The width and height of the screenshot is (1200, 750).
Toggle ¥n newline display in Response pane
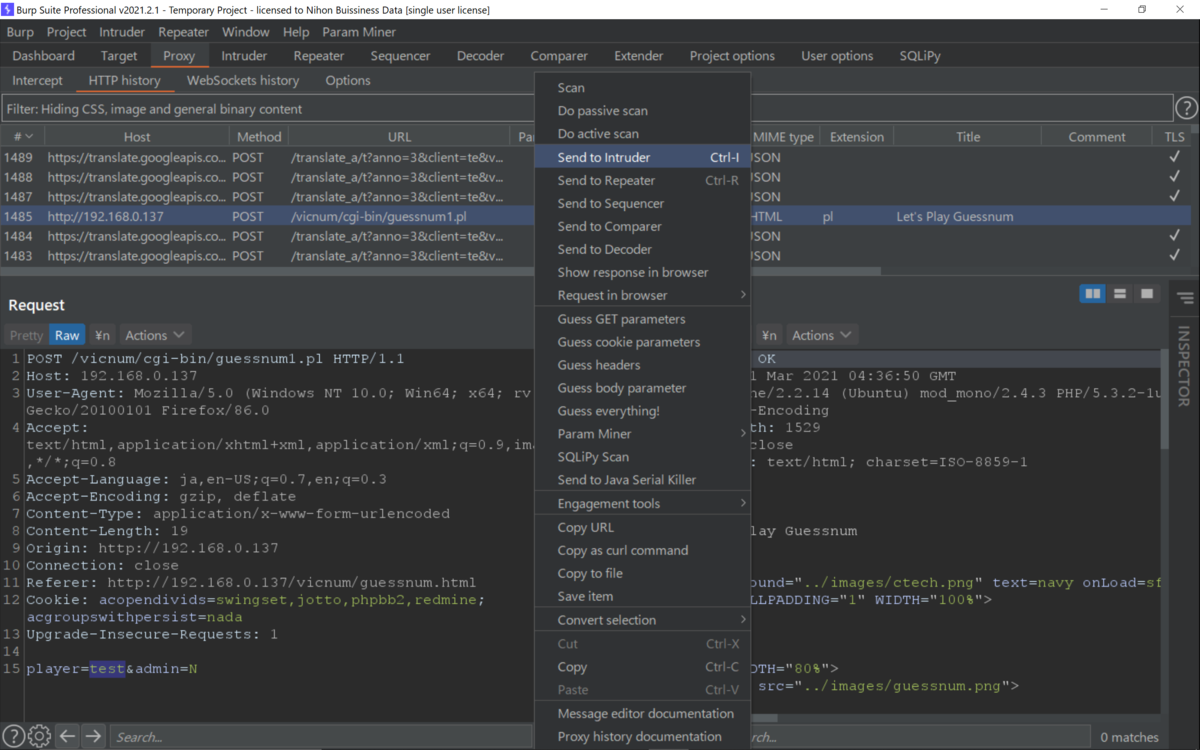point(768,335)
